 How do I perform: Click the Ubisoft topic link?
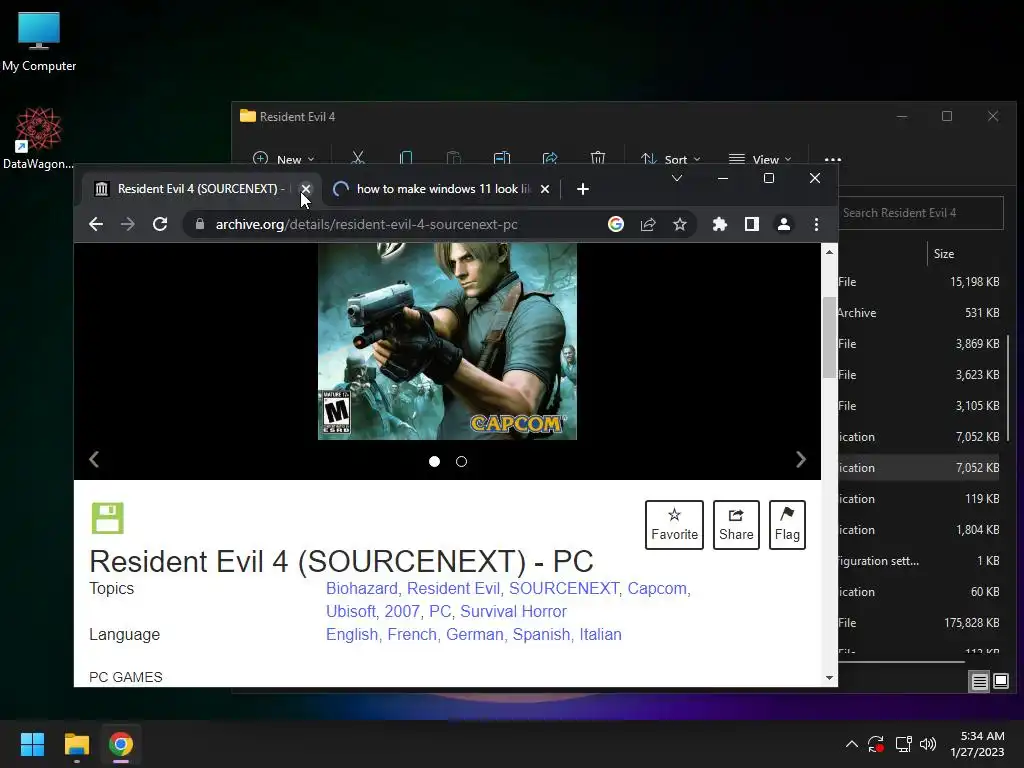[x=351, y=611]
